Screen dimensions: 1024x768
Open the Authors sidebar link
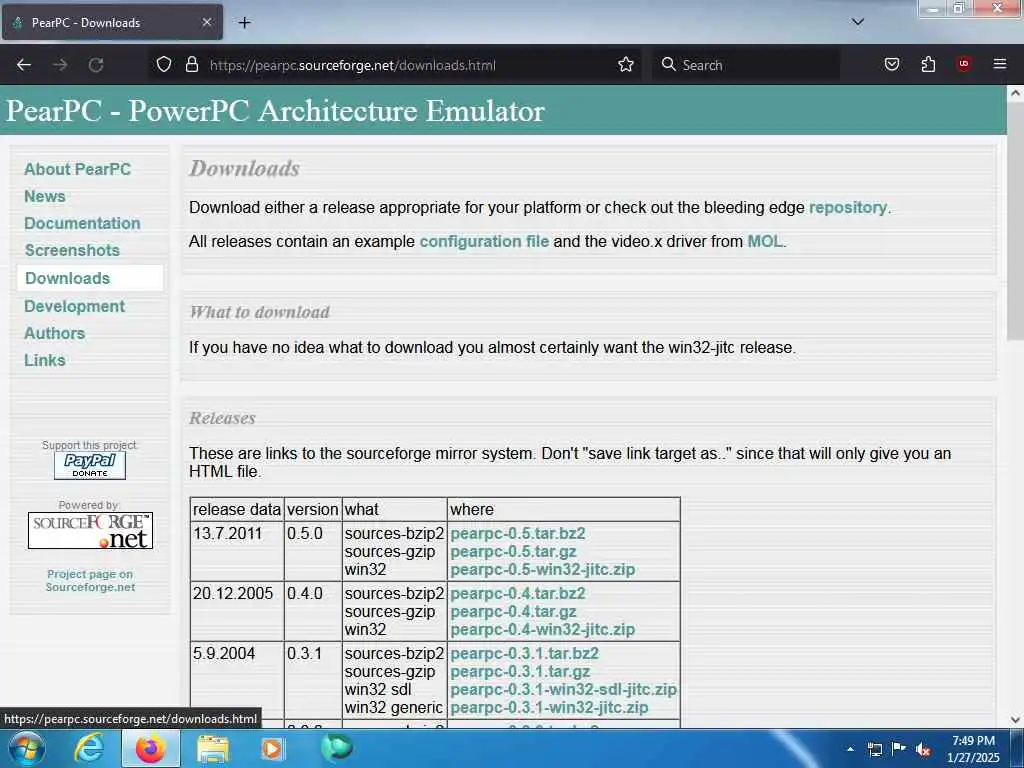tap(55, 333)
